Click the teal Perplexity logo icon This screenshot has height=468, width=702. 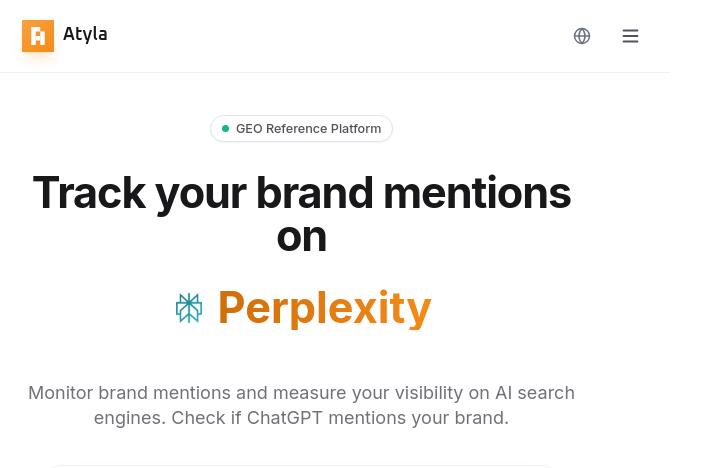coord(189,308)
